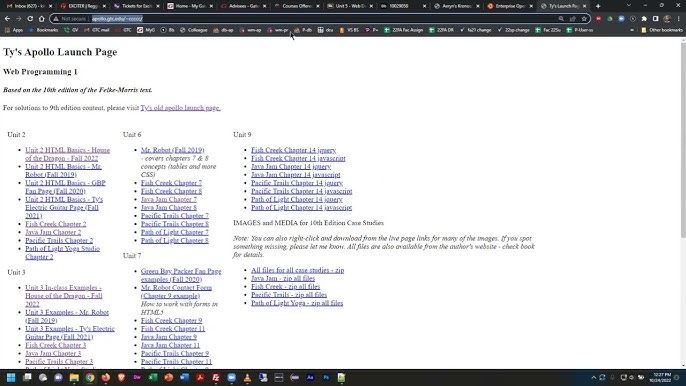Switch to the Enterprise Open tab
Image resolution: width=686 pixels, height=386 pixels.
[x=511, y=6]
